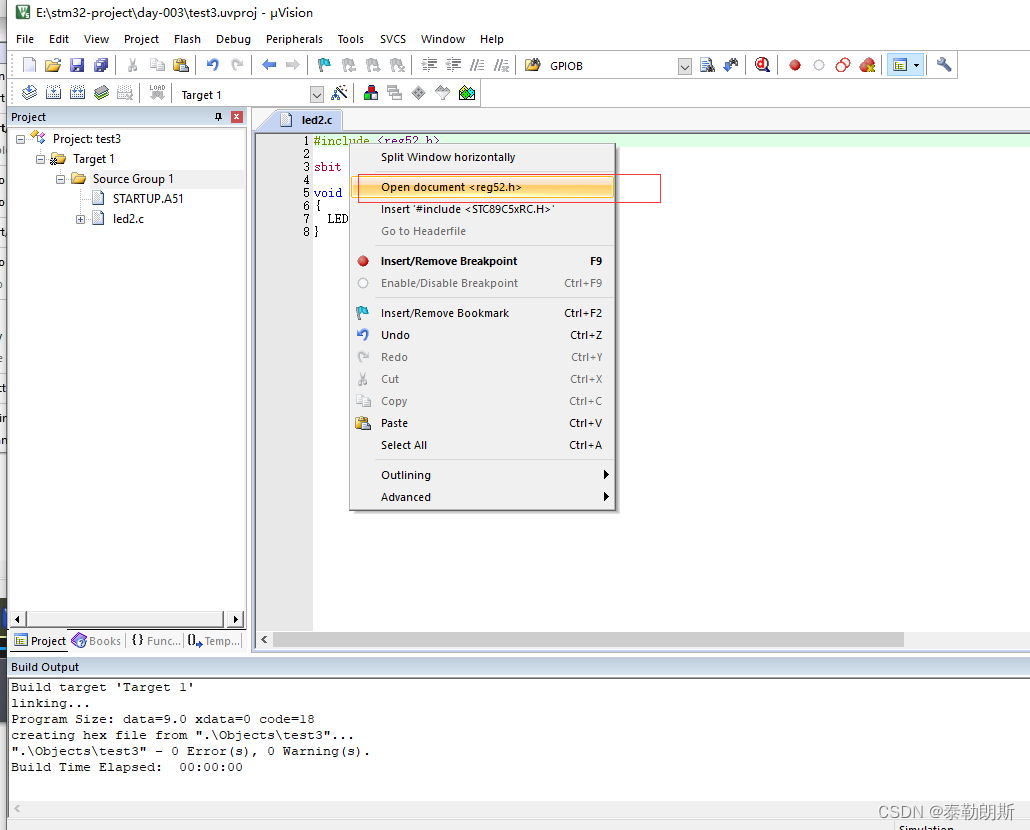
Task: Insert breakpoint using red dot toolbar icon
Action: [795, 65]
